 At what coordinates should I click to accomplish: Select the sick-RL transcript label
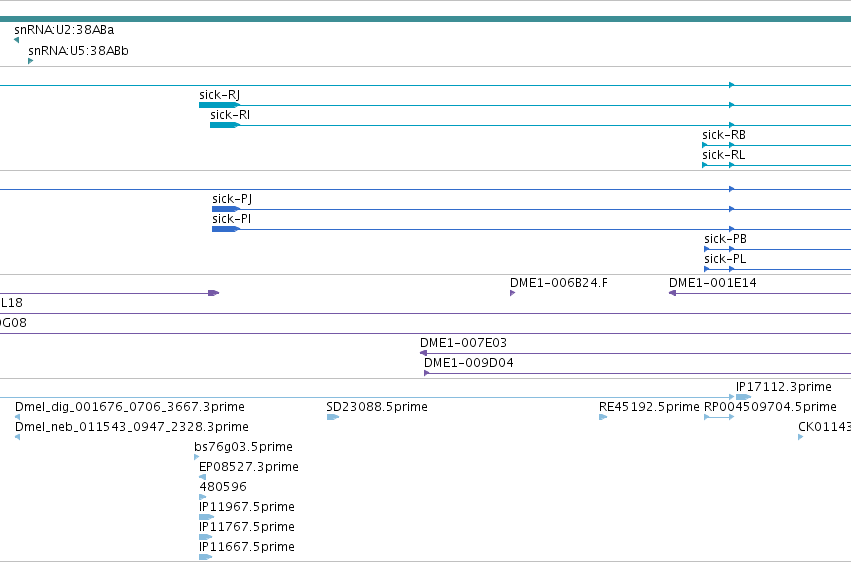pos(723,155)
